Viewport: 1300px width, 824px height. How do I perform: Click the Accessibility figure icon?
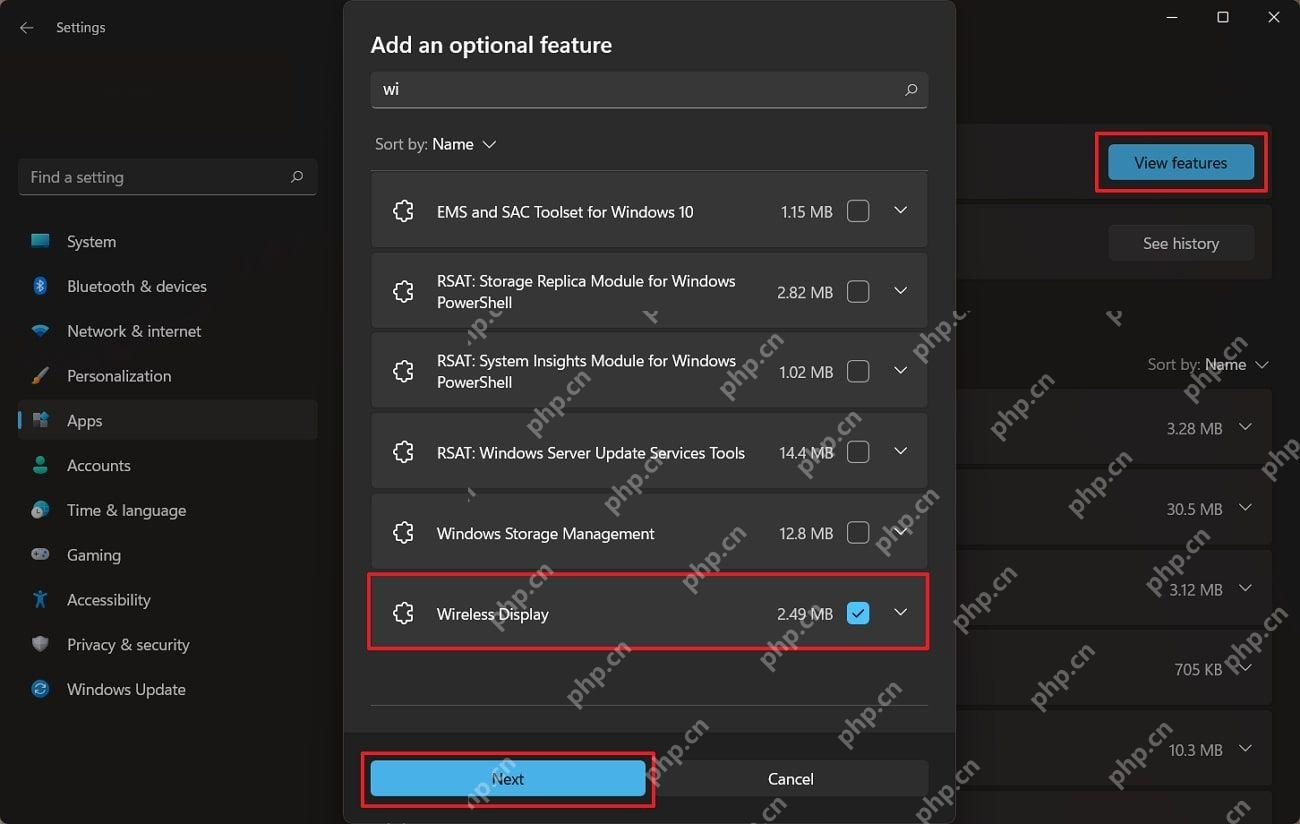(40, 599)
